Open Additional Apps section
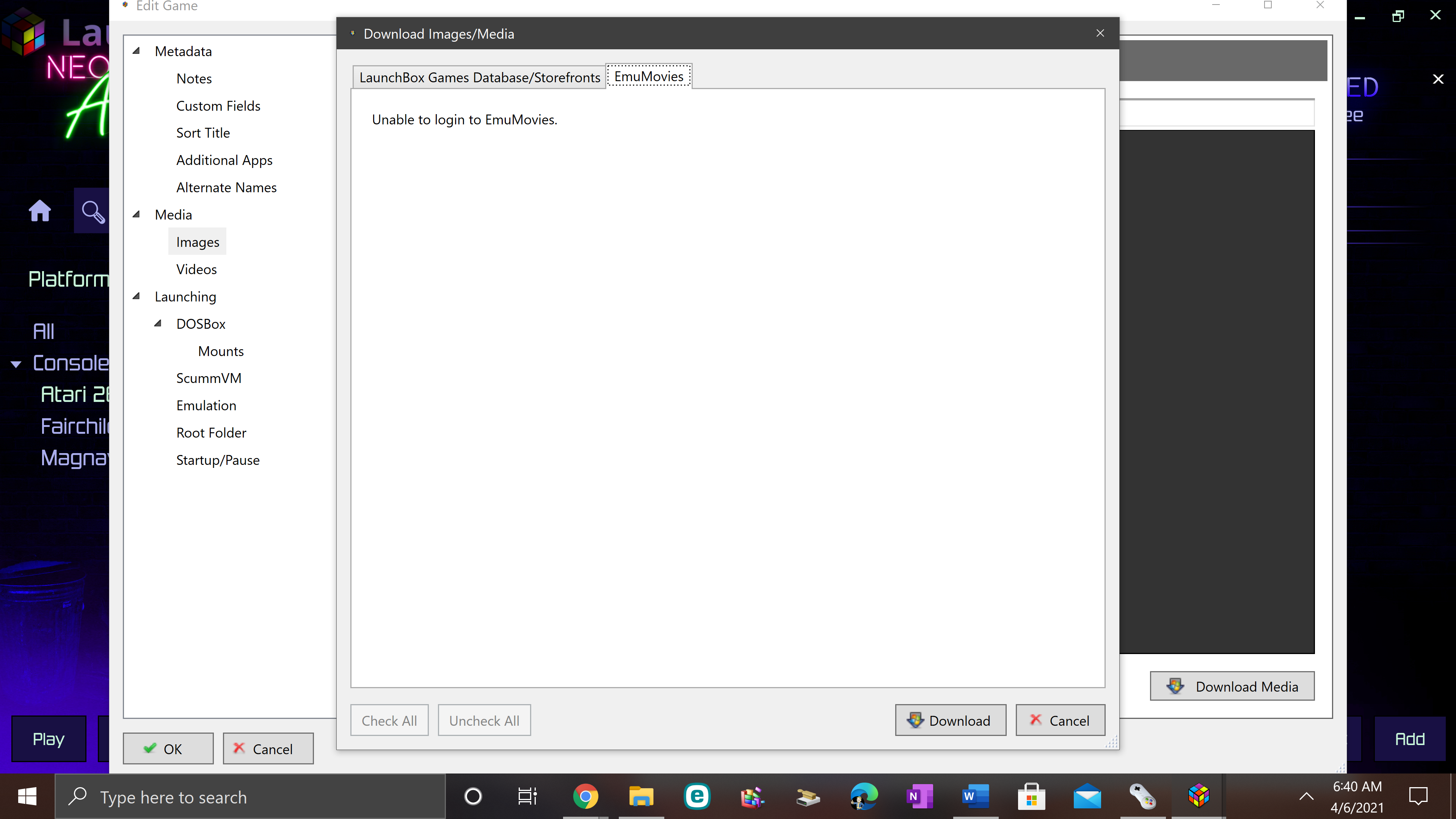1456x819 pixels. pos(224,160)
